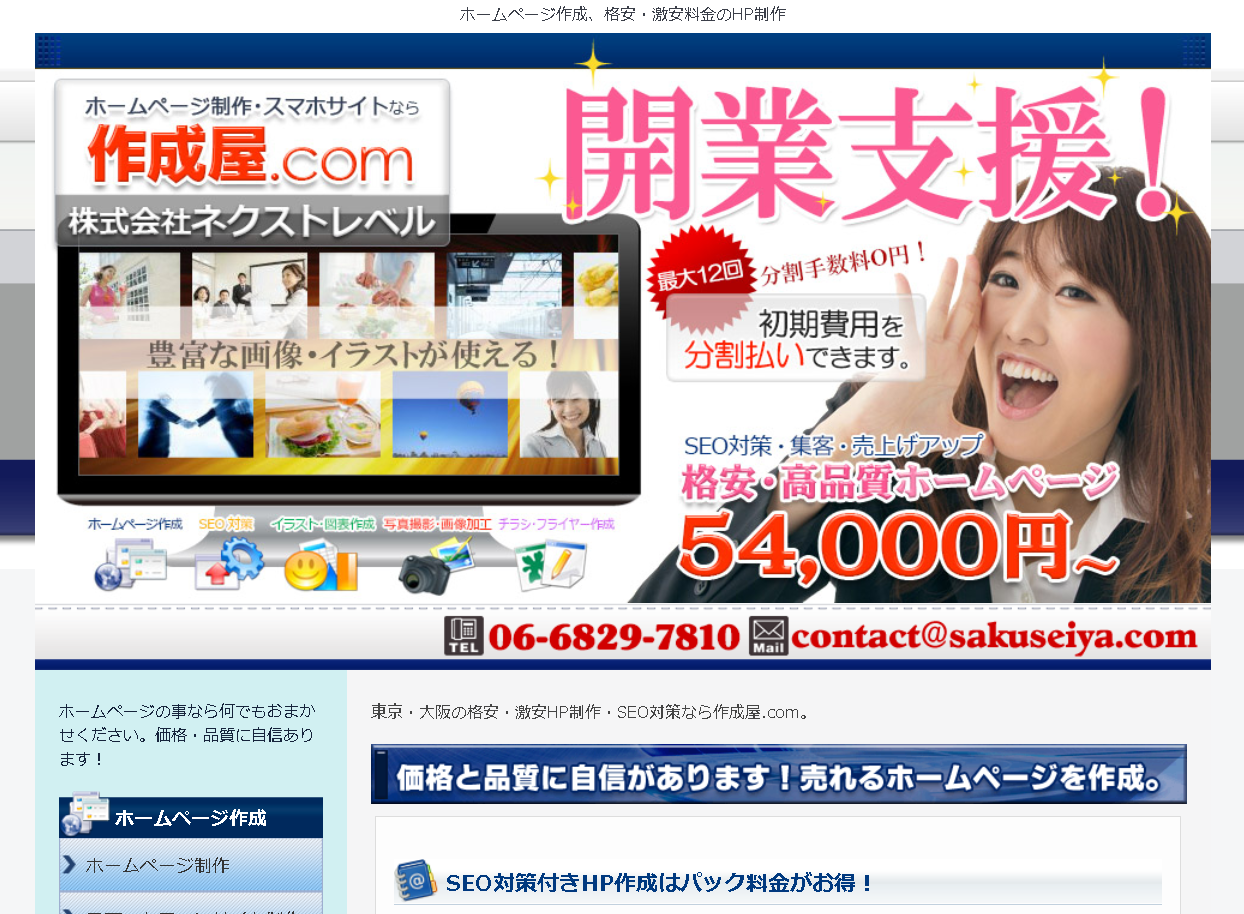Click the 分割手数料0円！ text
The height and width of the screenshot is (914, 1244).
coord(846,265)
